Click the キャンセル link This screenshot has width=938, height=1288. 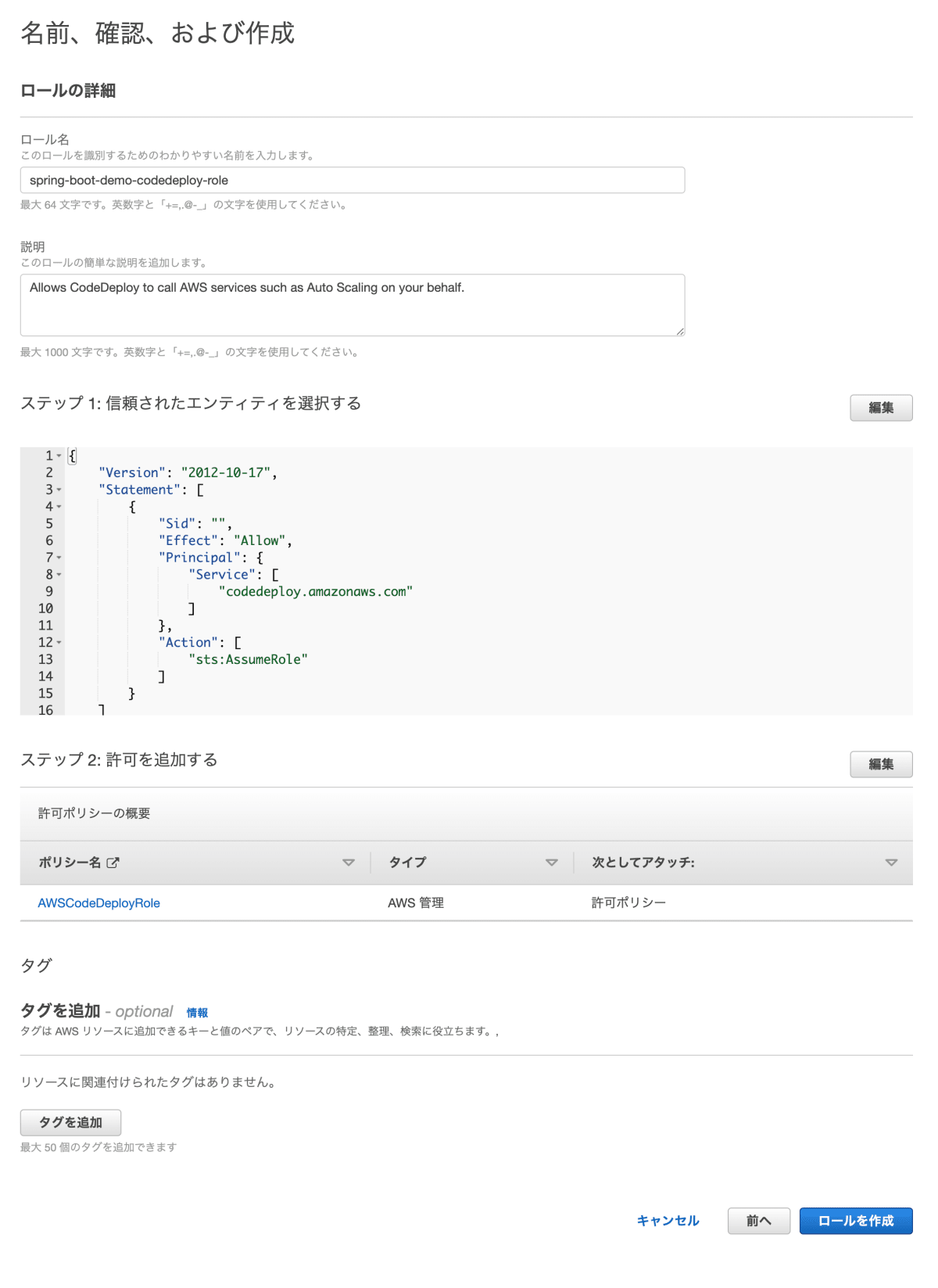pyautogui.click(x=668, y=1221)
